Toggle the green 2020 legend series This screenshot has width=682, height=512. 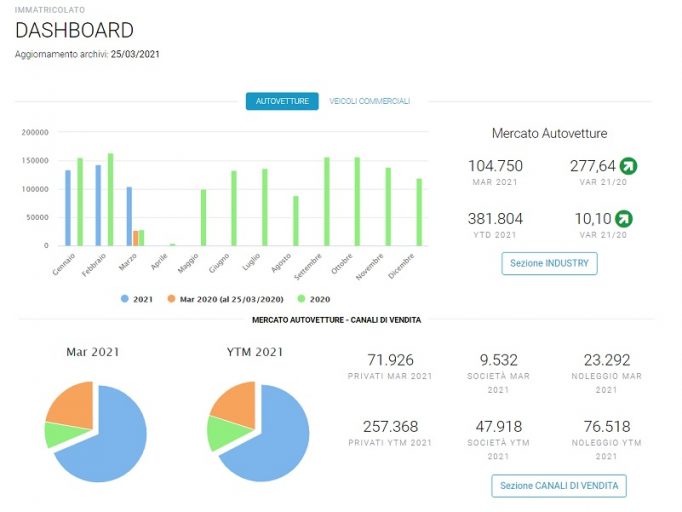pos(314,299)
